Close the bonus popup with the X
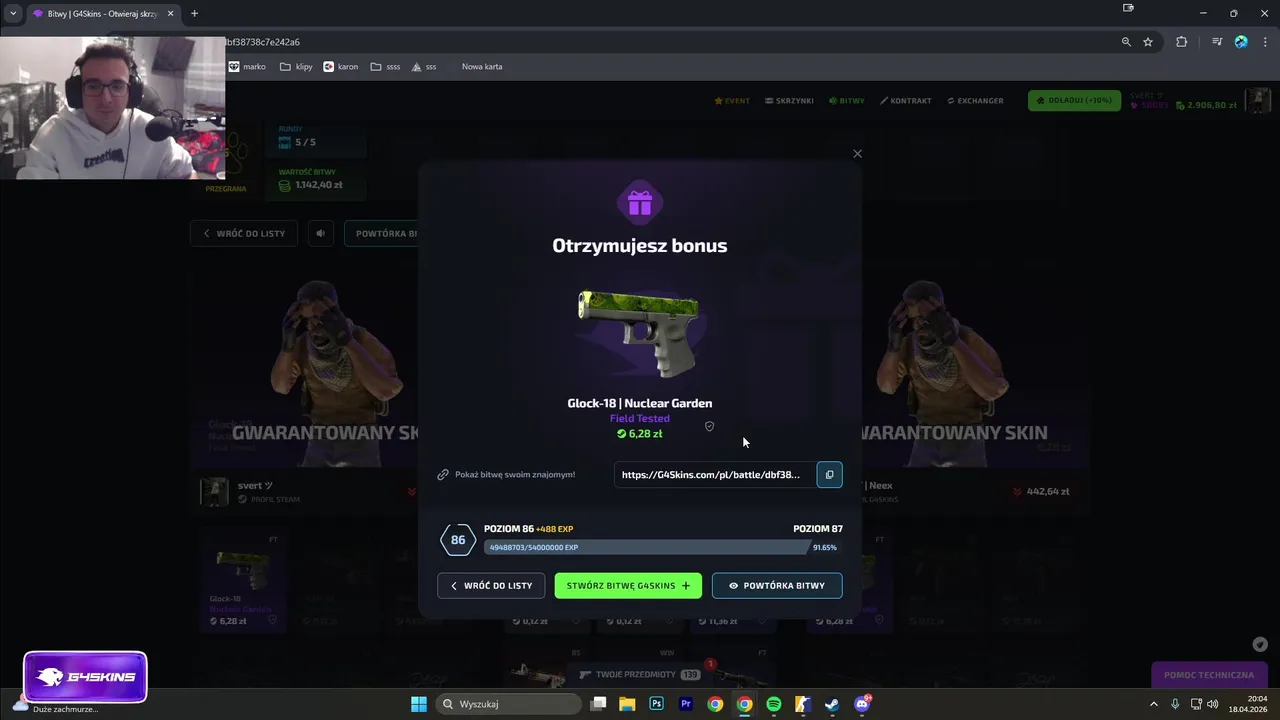1280x720 pixels. coord(857,154)
